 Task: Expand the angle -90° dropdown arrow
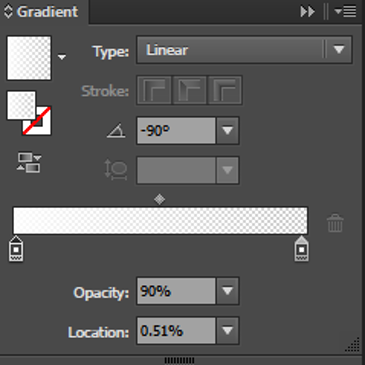[x=228, y=130]
